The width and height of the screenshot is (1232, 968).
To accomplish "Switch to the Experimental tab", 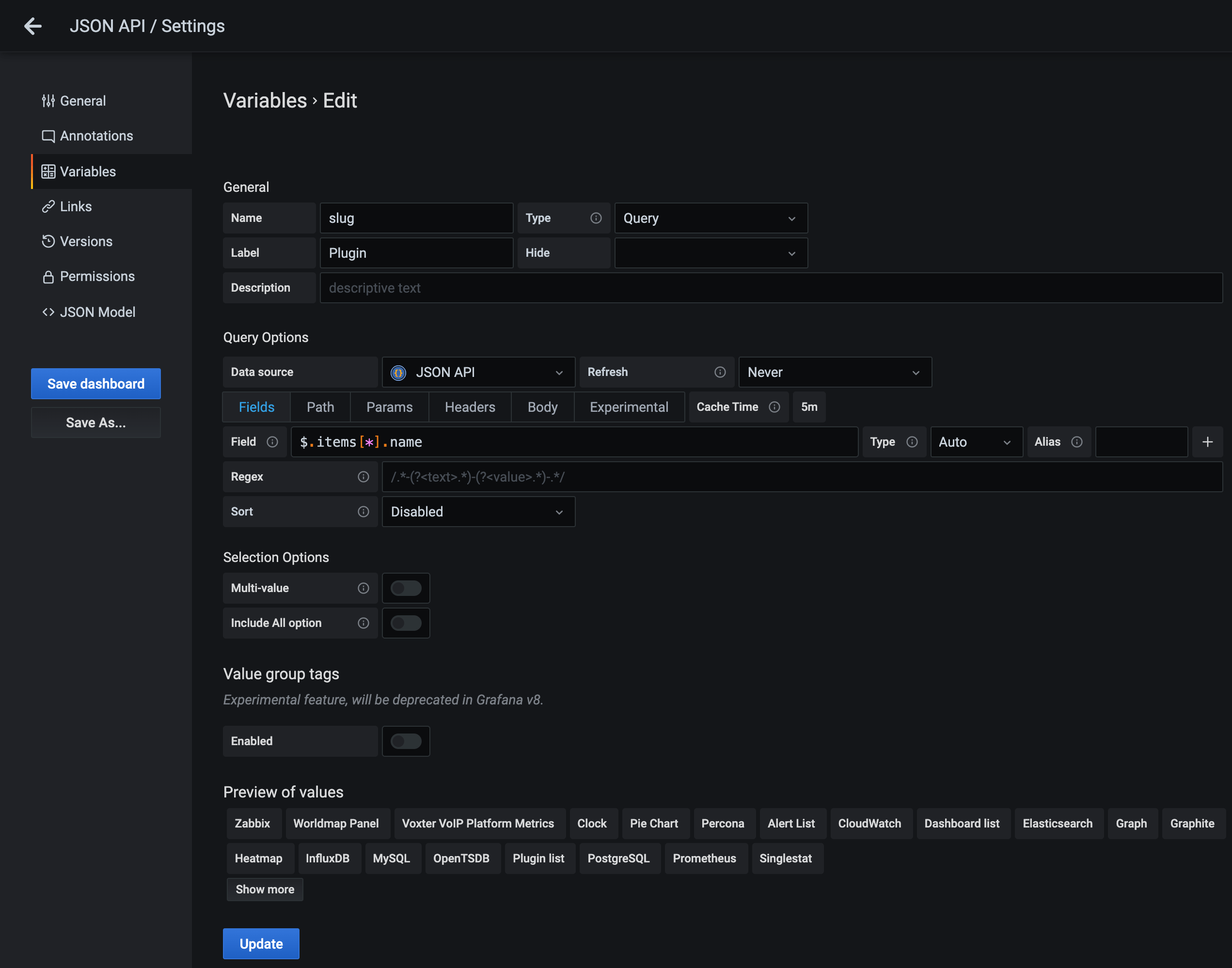I will (x=629, y=407).
